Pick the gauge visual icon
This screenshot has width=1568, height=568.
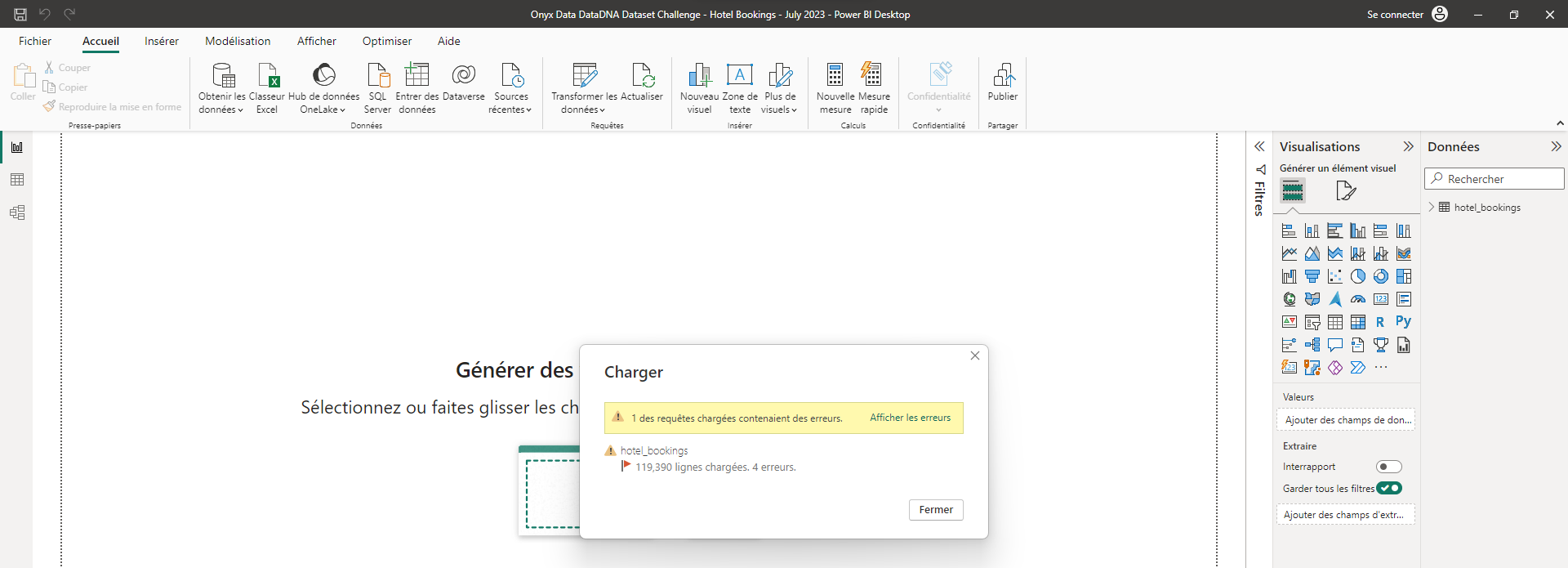pos(1358,299)
